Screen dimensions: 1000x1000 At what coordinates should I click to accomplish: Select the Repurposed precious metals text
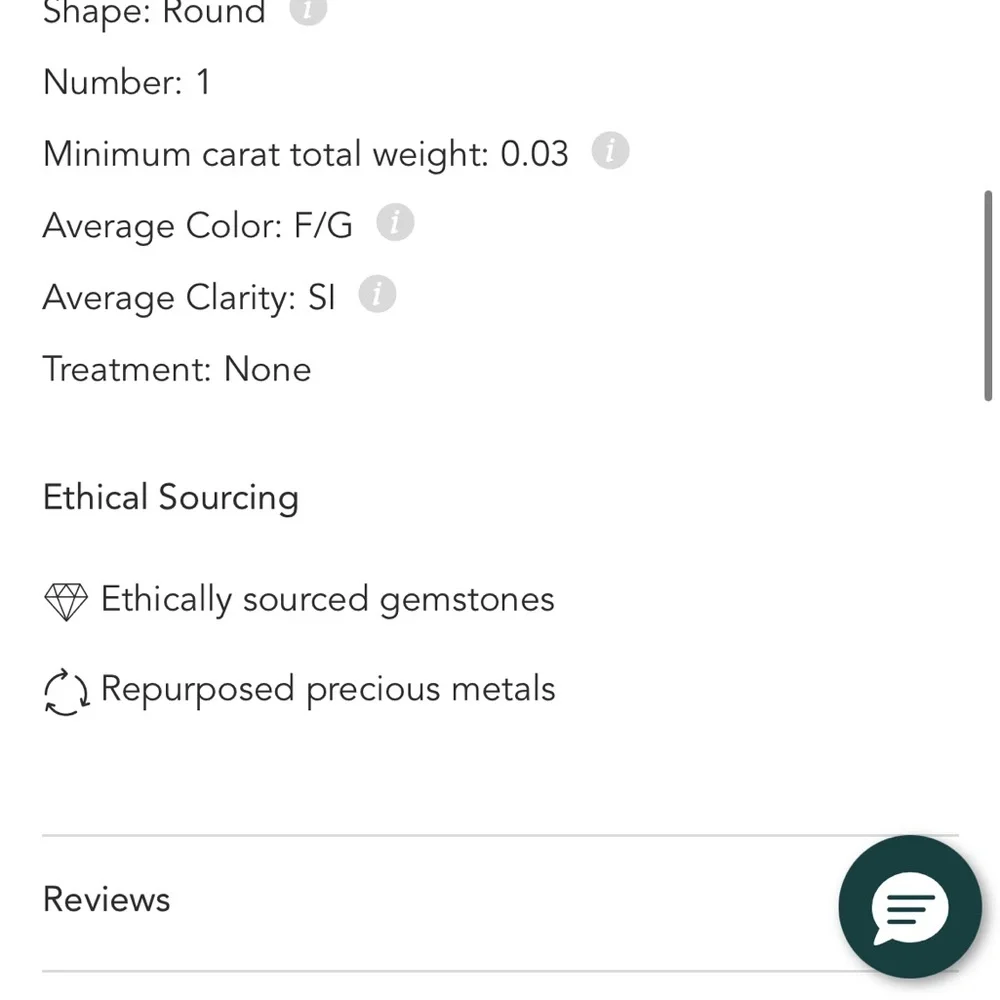click(x=328, y=689)
